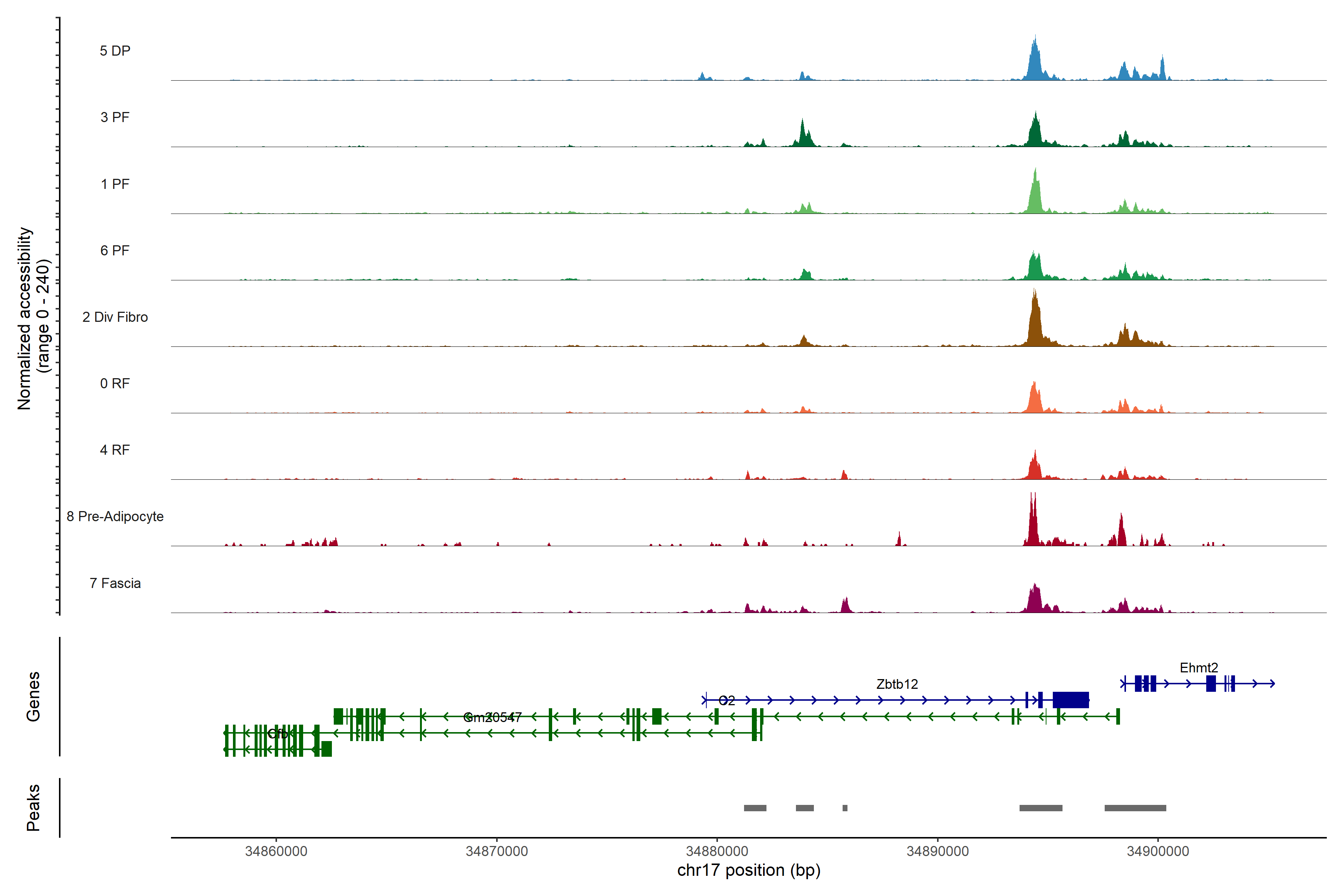Click the leftmost gray peak bar
Screen dimensions: 1344x896
tap(755, 808)
